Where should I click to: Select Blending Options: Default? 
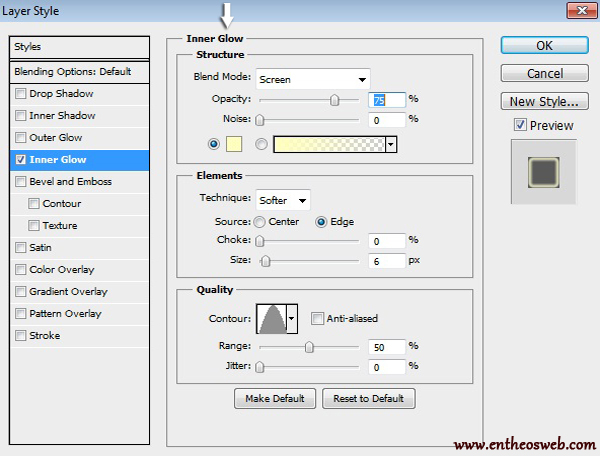78,72
